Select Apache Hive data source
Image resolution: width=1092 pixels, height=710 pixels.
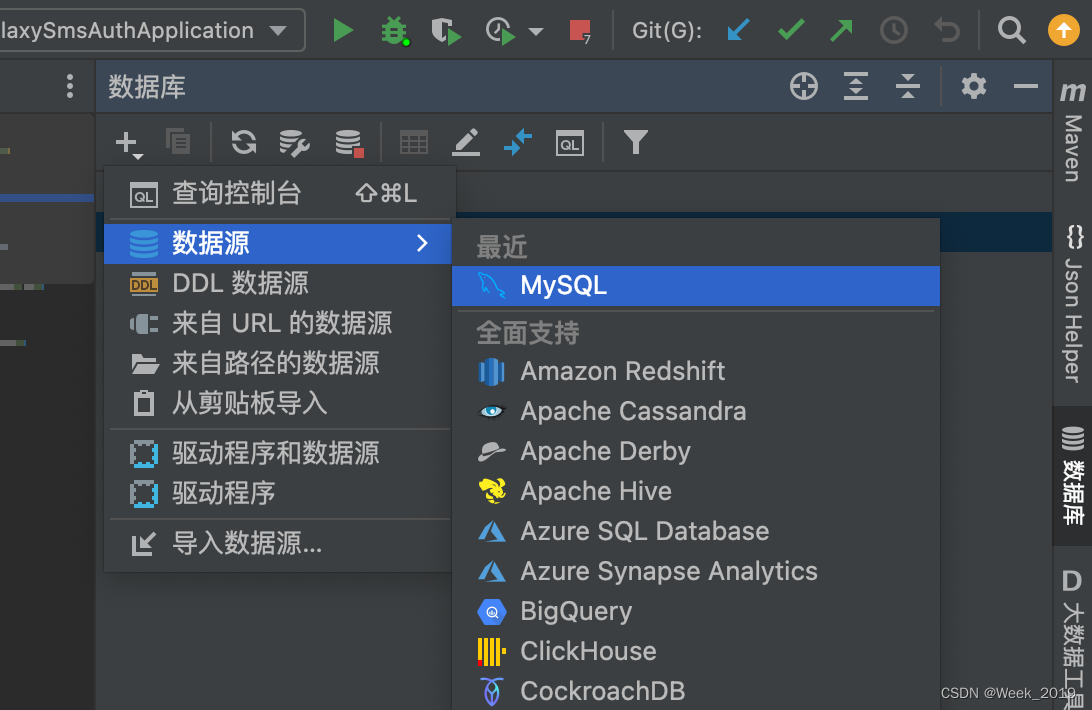point(696,491)
